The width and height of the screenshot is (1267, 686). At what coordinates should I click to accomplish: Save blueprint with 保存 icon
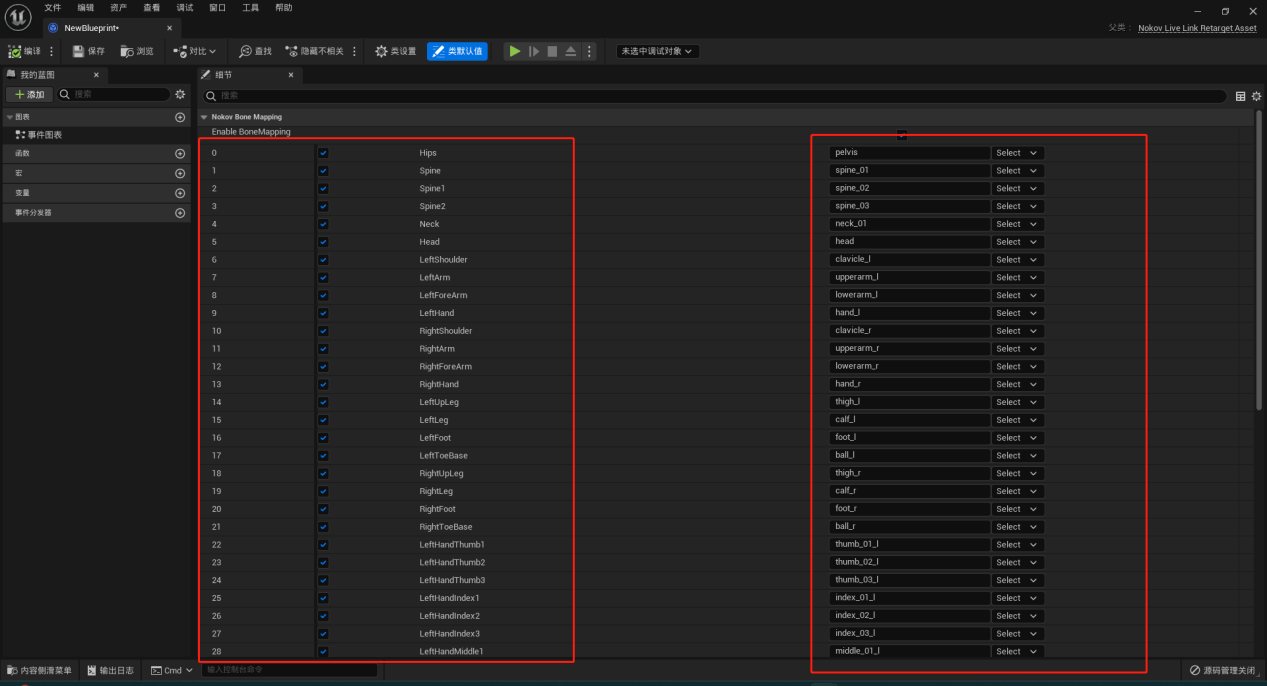(88, 51)
